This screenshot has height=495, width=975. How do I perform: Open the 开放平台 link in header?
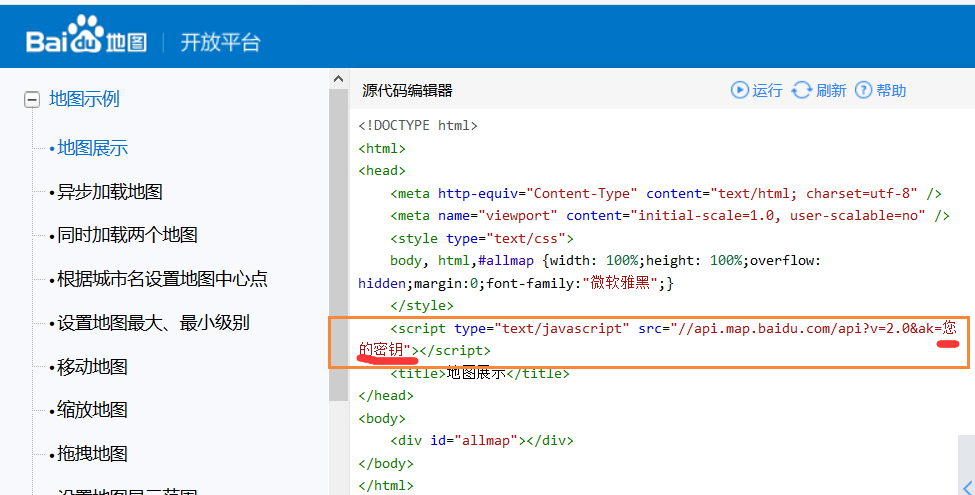pos(220,42)
